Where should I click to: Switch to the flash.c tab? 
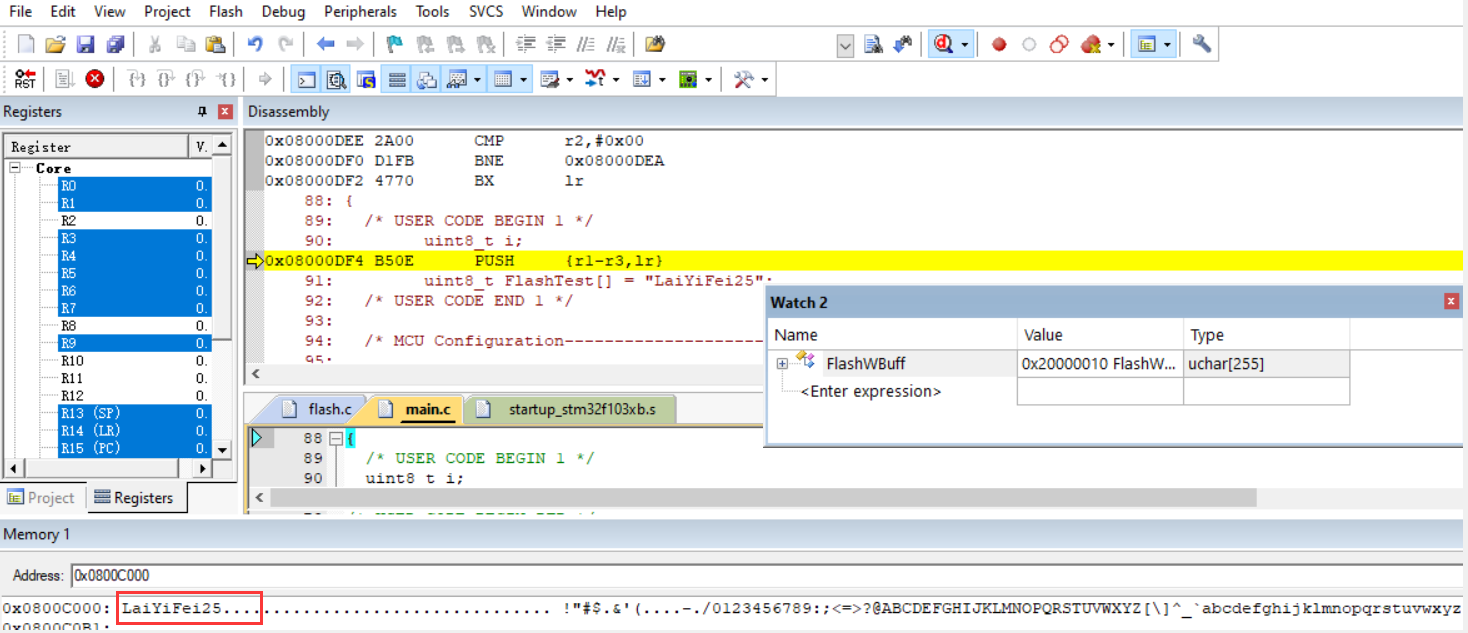[317, 409]
